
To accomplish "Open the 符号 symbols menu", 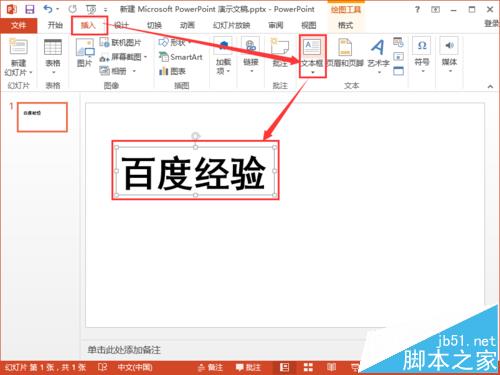I will (422, 55).
